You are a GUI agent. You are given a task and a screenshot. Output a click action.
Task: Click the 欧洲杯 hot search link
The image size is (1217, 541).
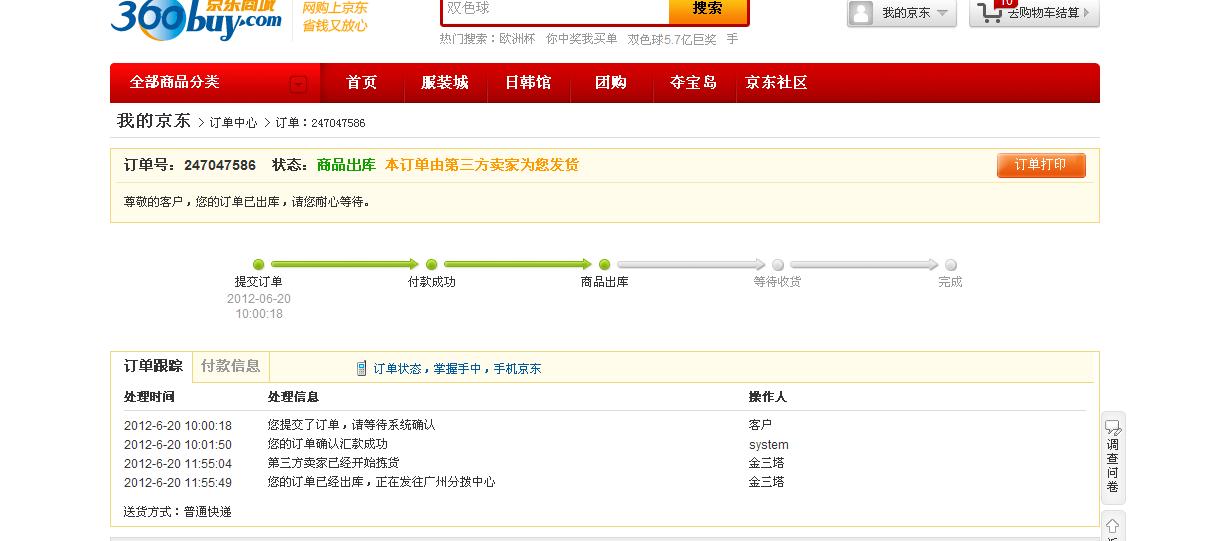pyautogui.click(x=517, y=39)
